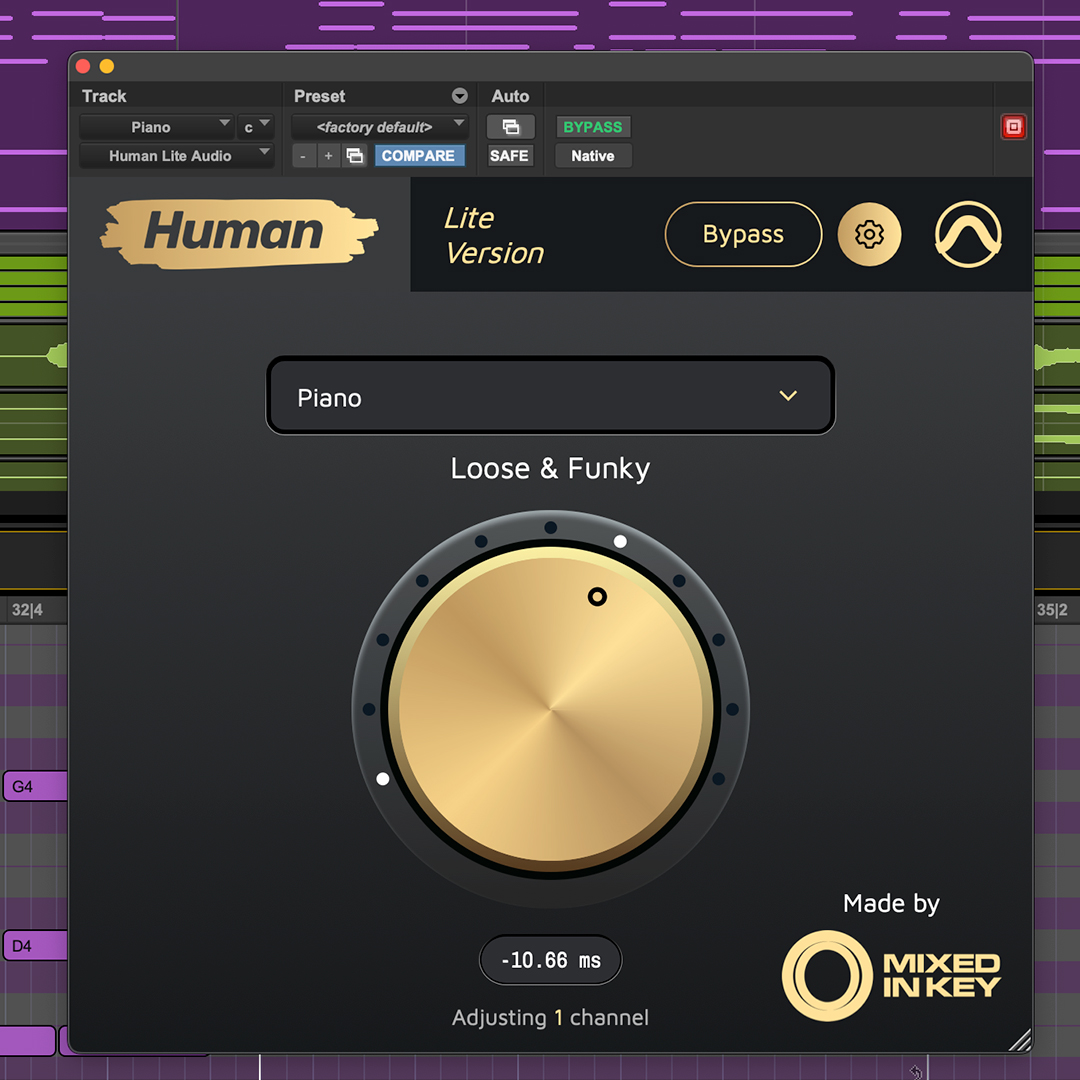Click the red target plugin window button
Viewport: 1080px width, 1080px height.
pyautogui.click(x=1013, y=127)
